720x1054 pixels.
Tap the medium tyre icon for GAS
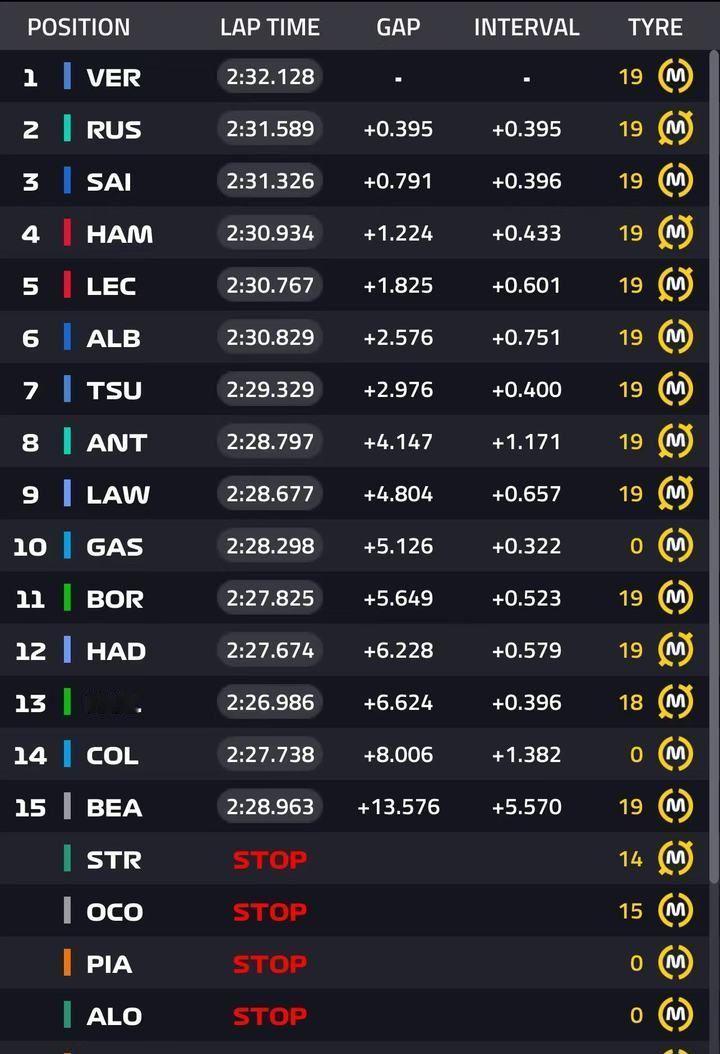(676, 546)
